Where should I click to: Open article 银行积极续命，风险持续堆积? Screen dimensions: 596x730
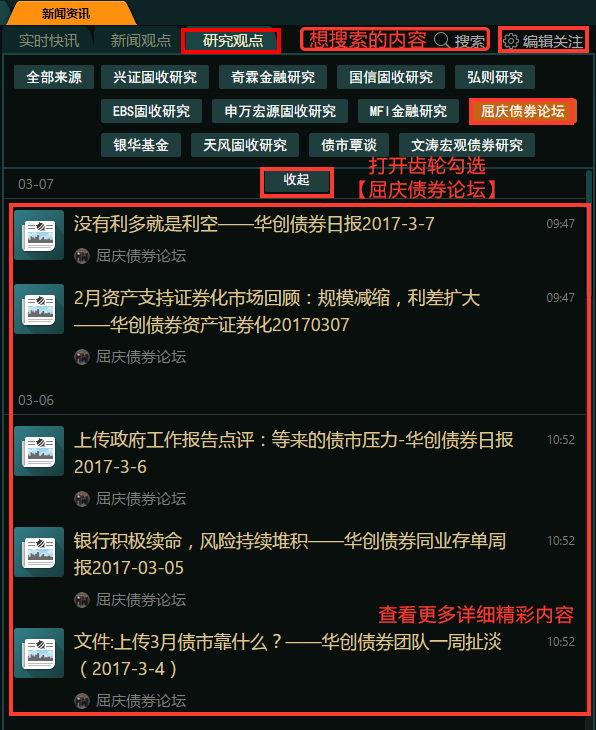click(290, 554)
